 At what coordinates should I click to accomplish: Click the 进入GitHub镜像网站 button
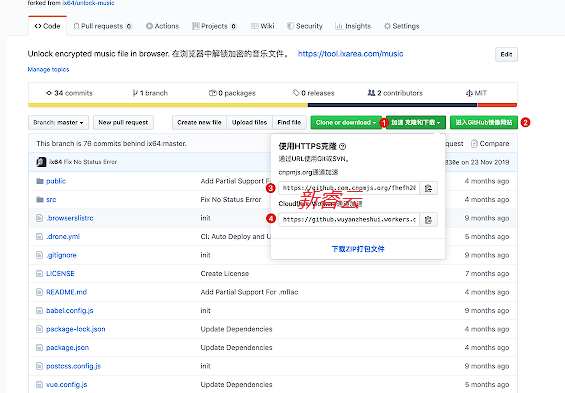click(x=484, y=122)
